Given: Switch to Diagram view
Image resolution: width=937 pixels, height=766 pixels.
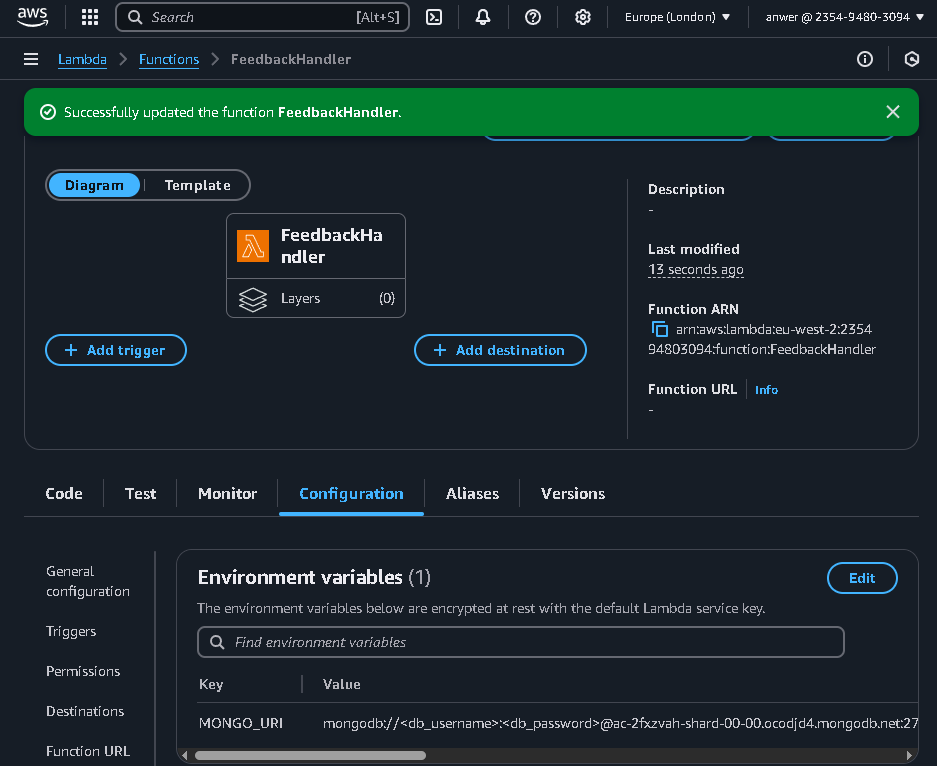Looking at the screenshot, I should pyautogui.click(x=94, y=185).
